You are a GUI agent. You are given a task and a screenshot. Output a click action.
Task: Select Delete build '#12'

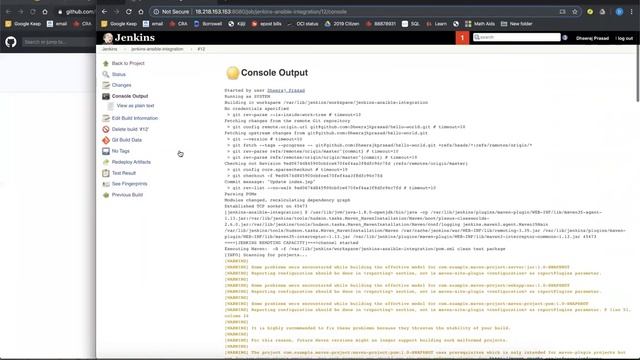[x=130, y=129]
